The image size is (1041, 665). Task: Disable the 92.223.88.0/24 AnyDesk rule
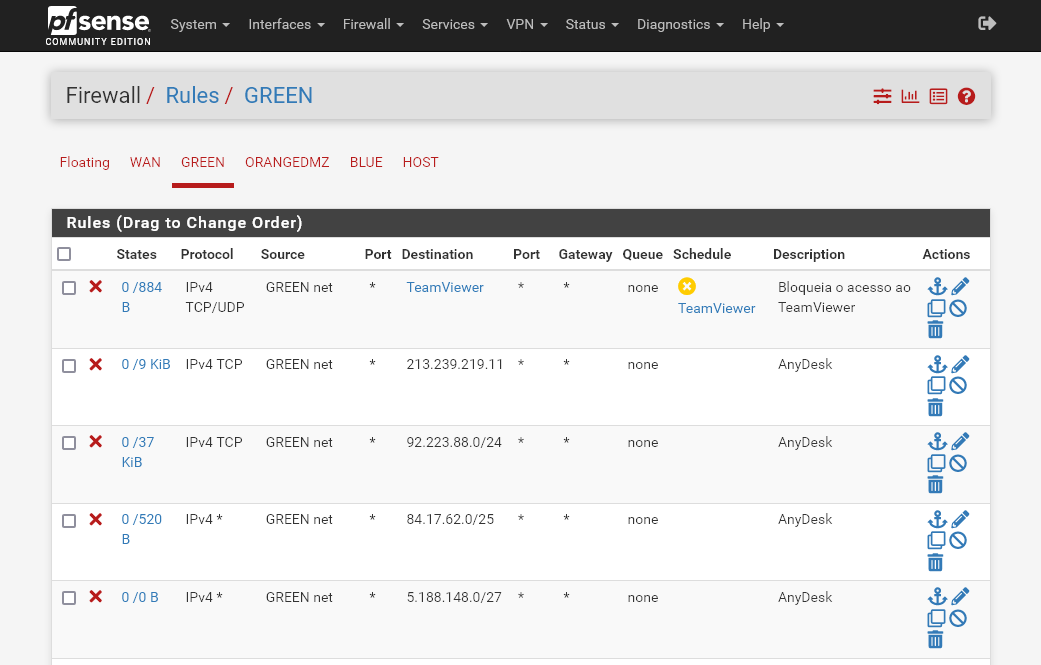tap(958, 463)
